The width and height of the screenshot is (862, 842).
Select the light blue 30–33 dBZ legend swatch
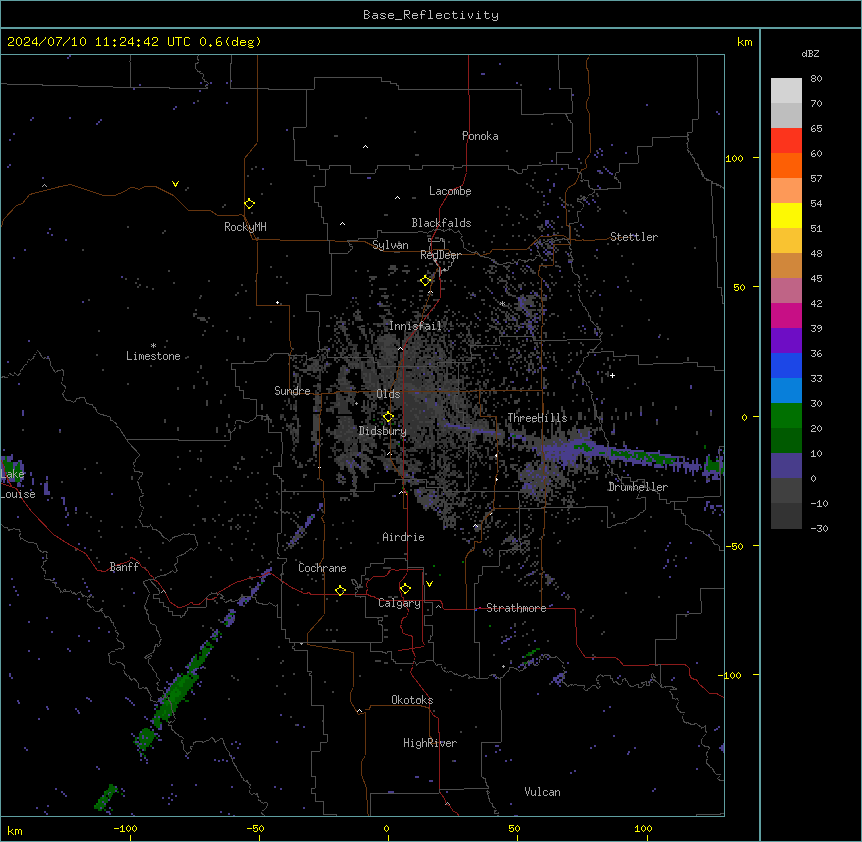click(x=786, y=390)
